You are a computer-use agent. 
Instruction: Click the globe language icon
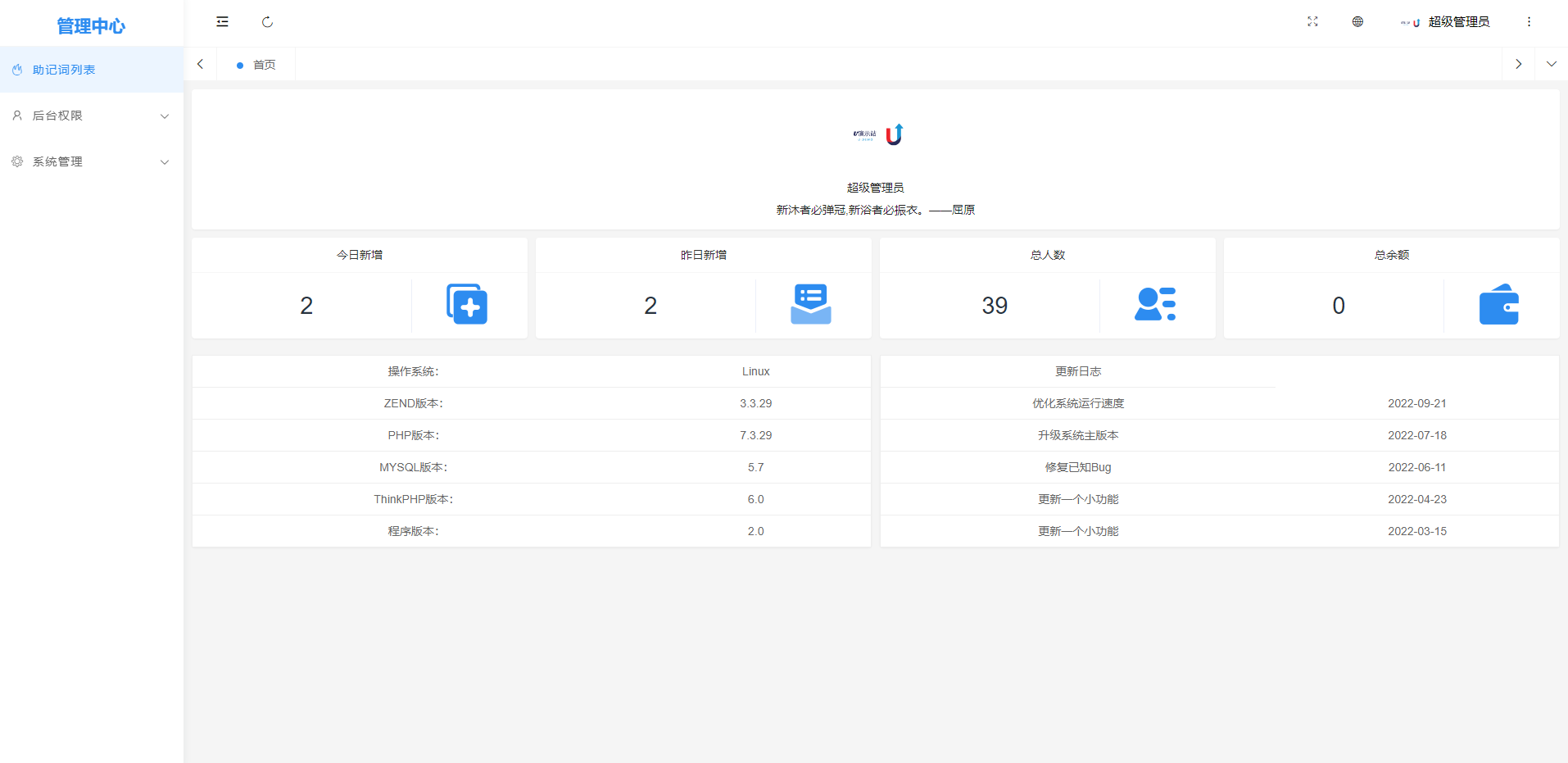pos(1357,22)
